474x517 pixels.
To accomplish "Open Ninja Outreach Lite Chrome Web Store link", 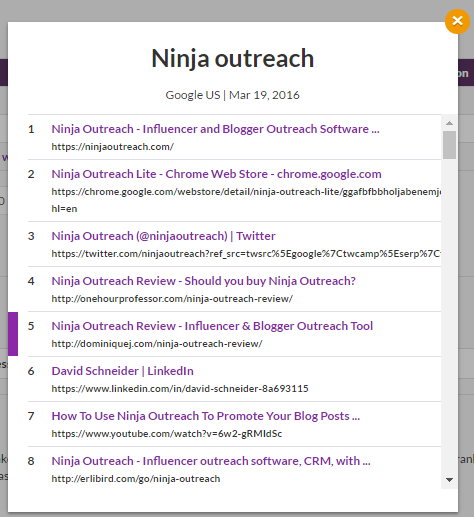I will click(x=216, y=174).
